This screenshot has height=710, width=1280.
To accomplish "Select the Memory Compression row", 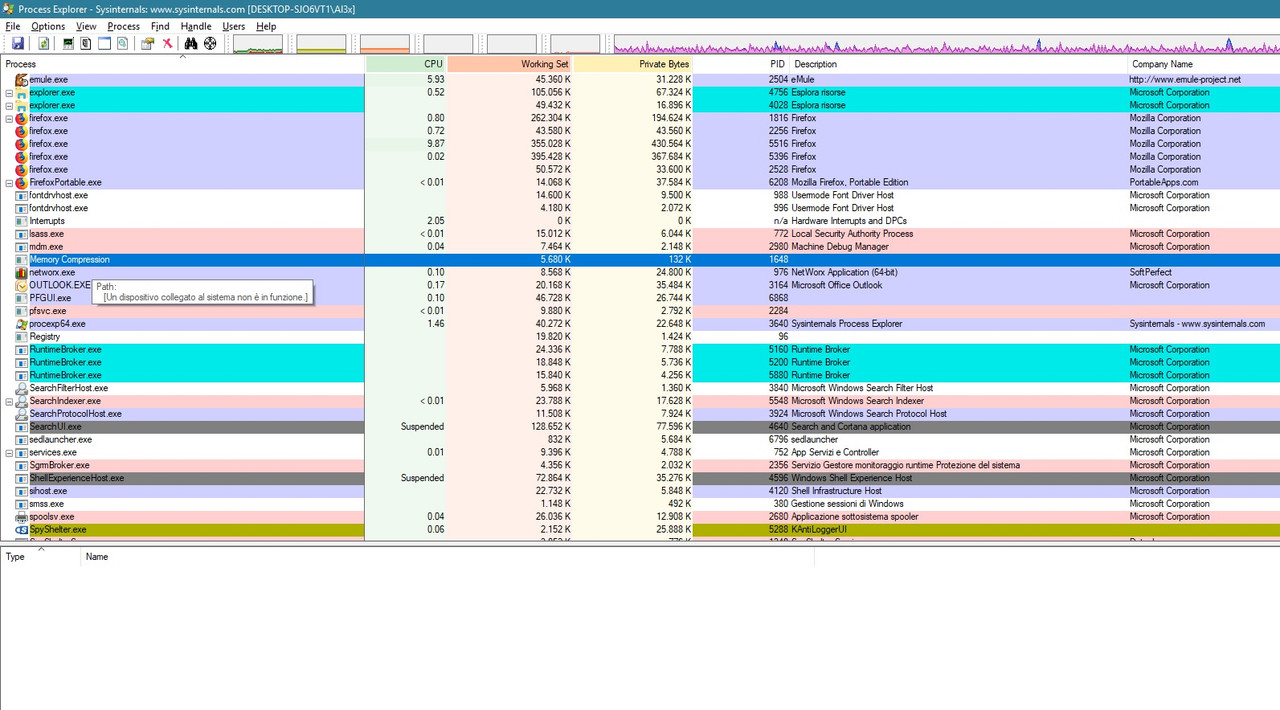I will (640, 260).
